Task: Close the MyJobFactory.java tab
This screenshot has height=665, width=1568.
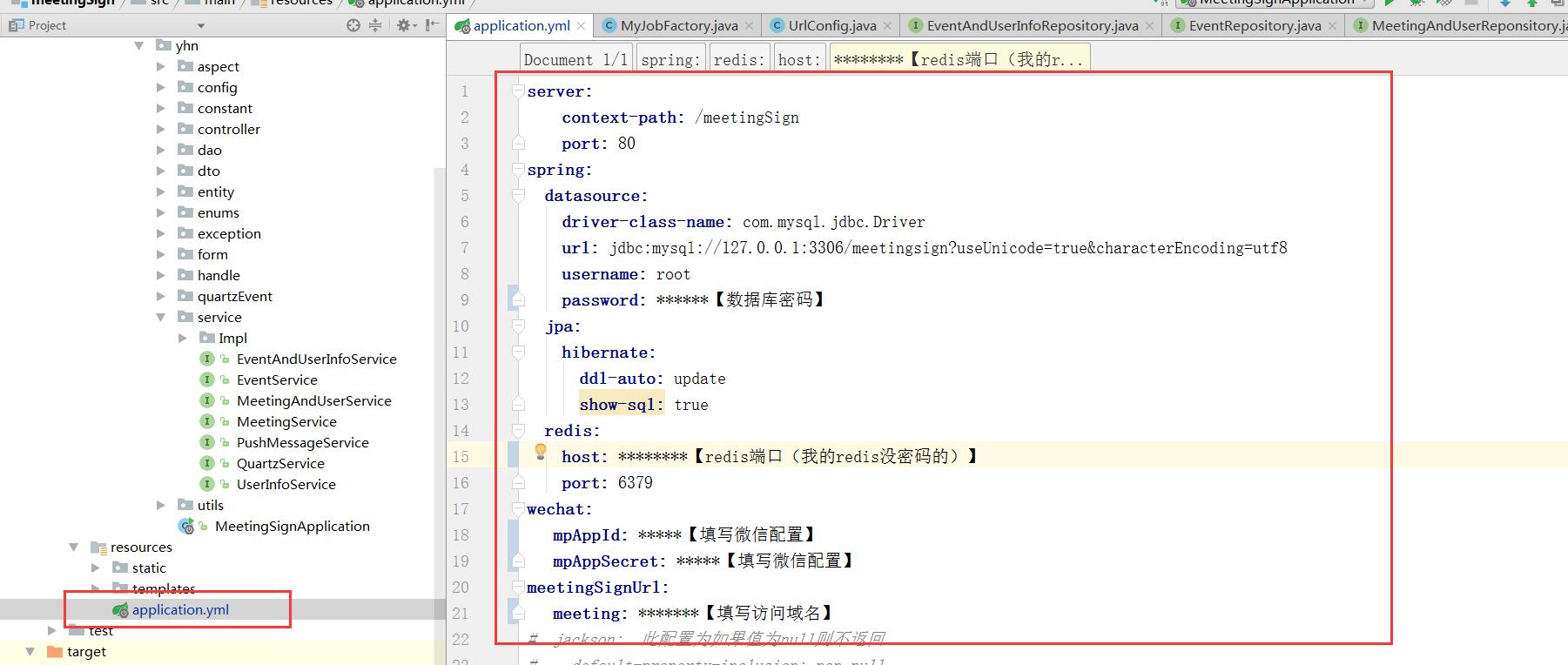Action: (x=749, y=26)
